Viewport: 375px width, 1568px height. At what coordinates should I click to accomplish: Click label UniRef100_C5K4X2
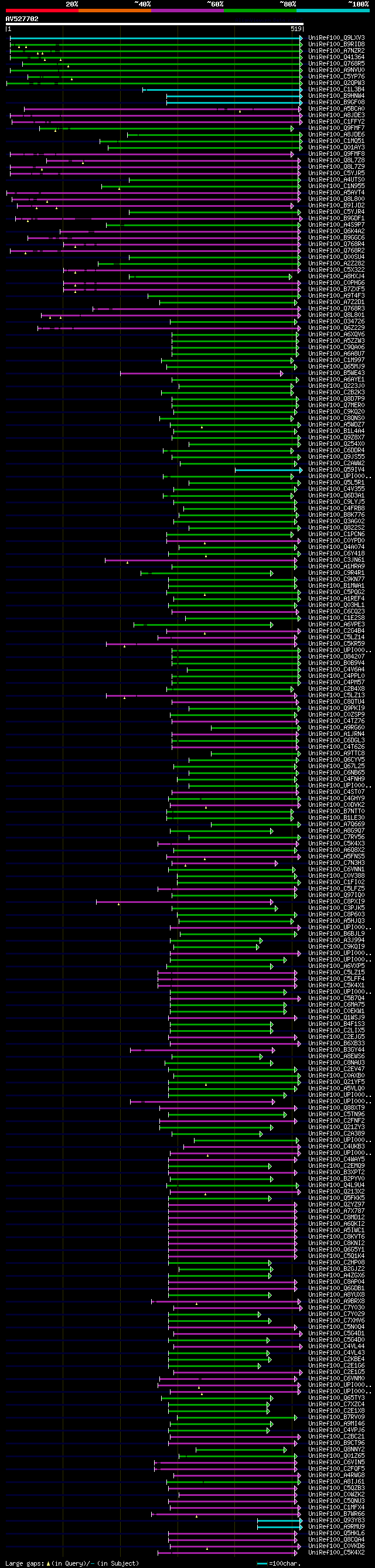point(337,1553)
